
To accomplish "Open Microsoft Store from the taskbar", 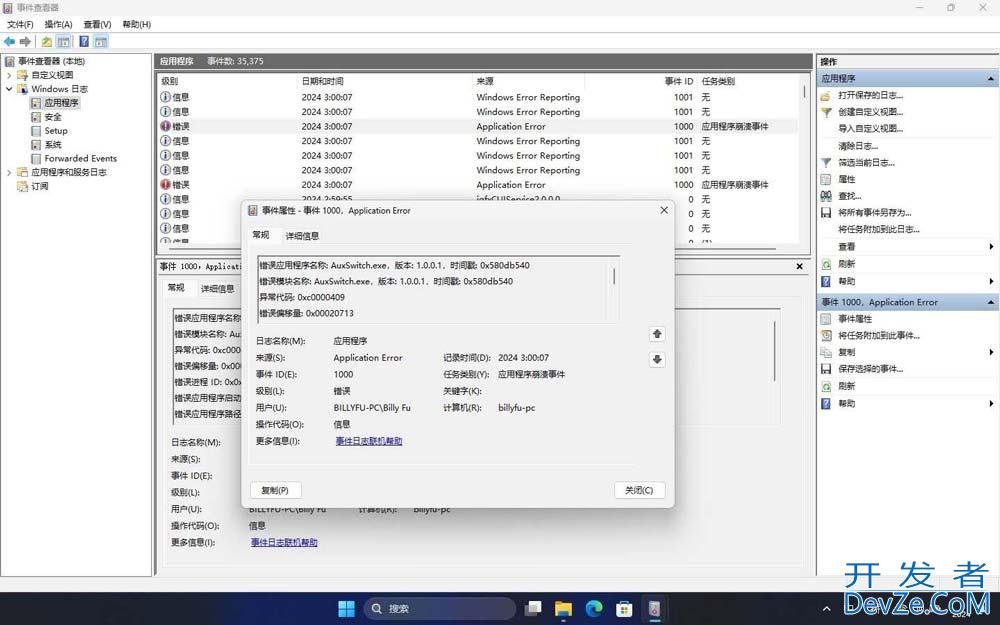I will pyautogui.click(x=624, y=608).
